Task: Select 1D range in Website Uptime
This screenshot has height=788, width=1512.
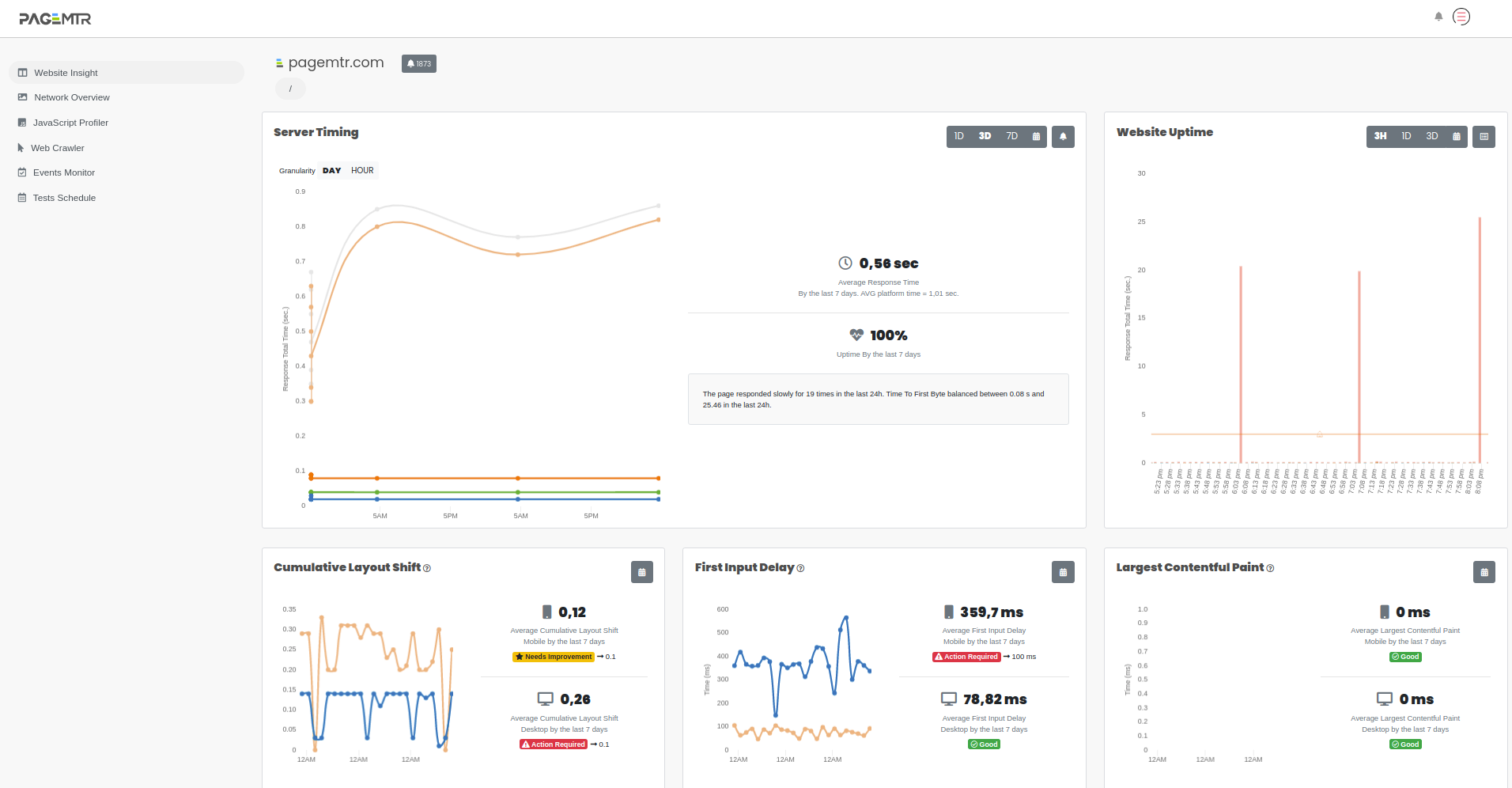Action: [x=1406, y=136]
